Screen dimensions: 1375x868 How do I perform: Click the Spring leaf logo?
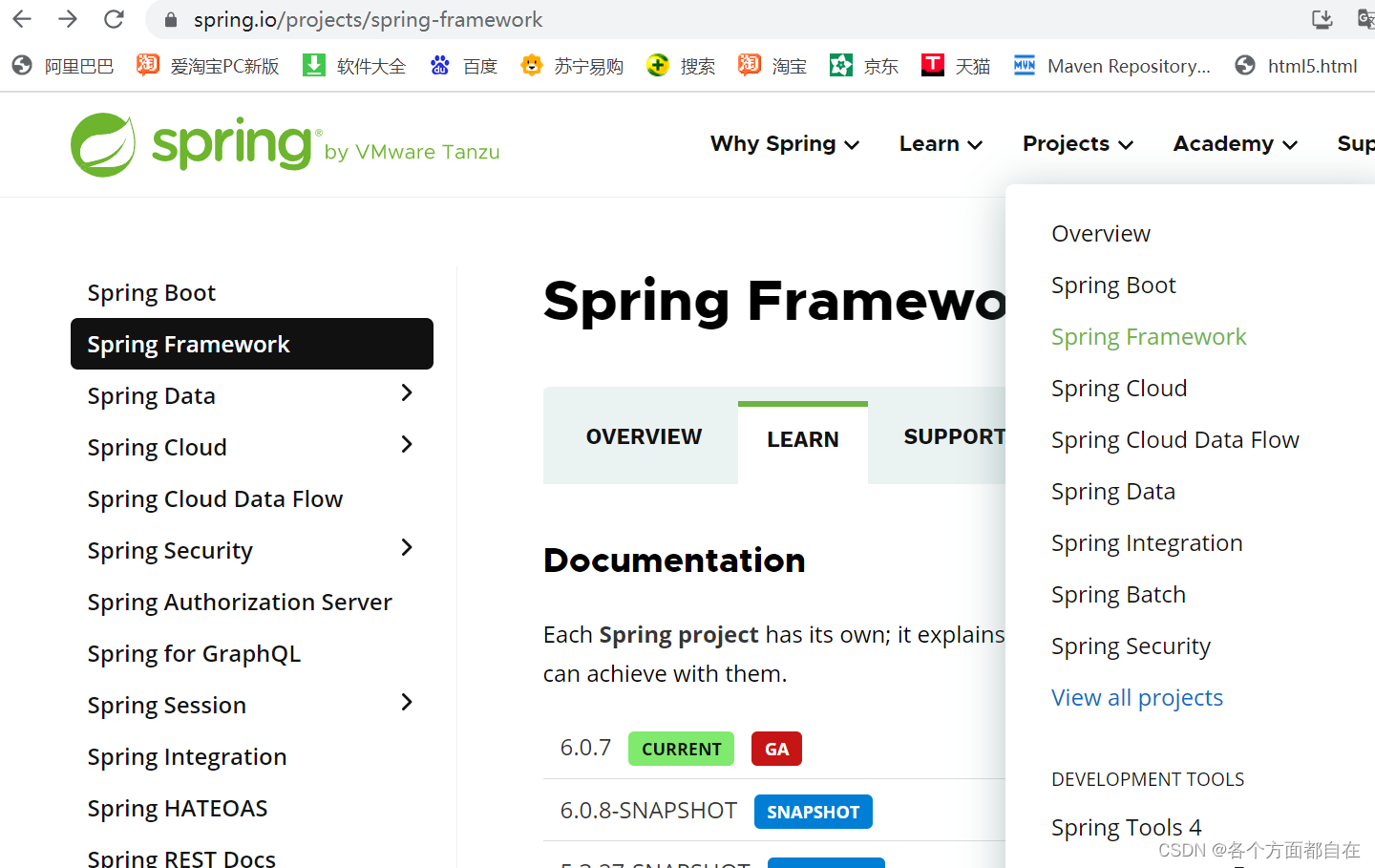pyautogui.click(x=103, y=145)
